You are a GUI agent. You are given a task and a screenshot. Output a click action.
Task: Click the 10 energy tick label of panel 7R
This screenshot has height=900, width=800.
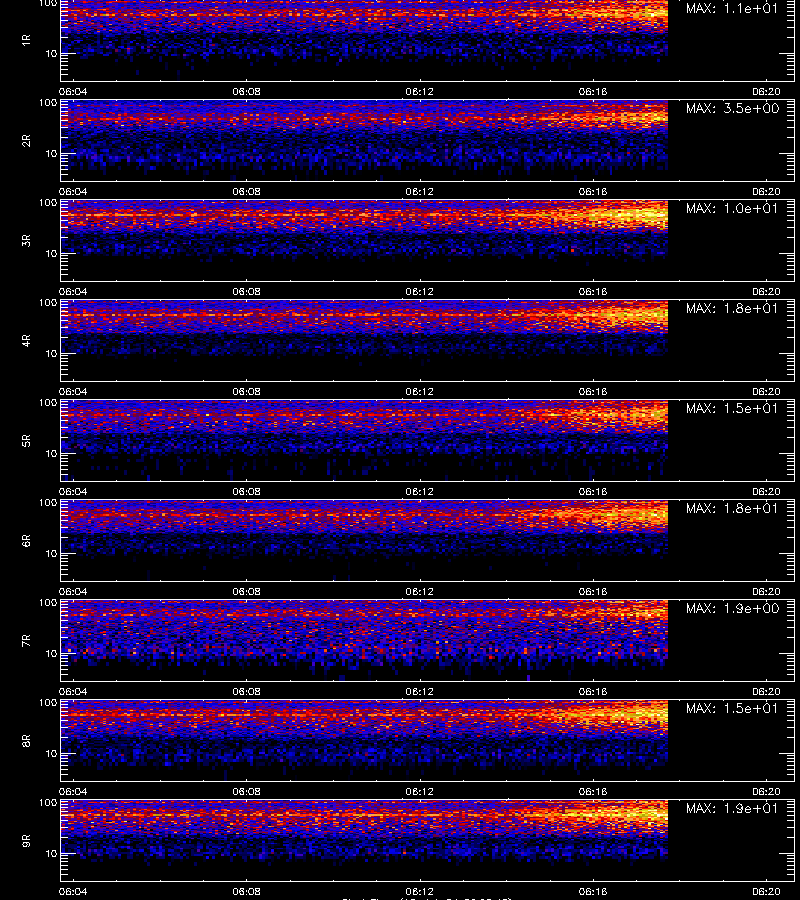click(51, 653)
